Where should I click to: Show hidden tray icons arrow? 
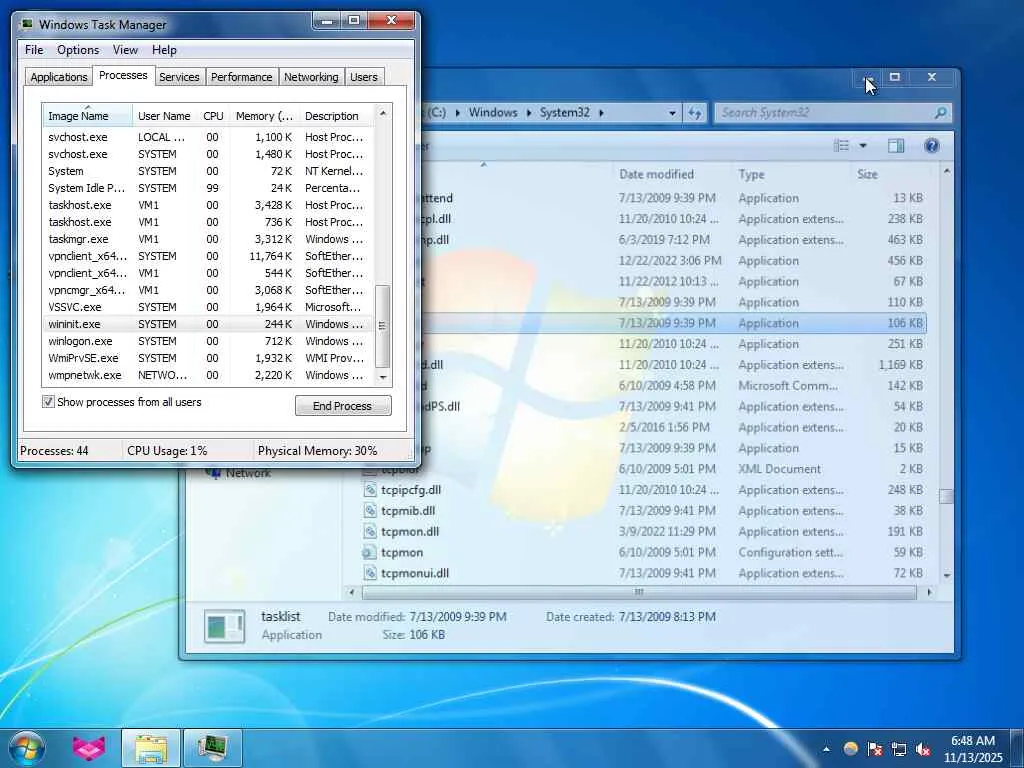coord(827,749)
